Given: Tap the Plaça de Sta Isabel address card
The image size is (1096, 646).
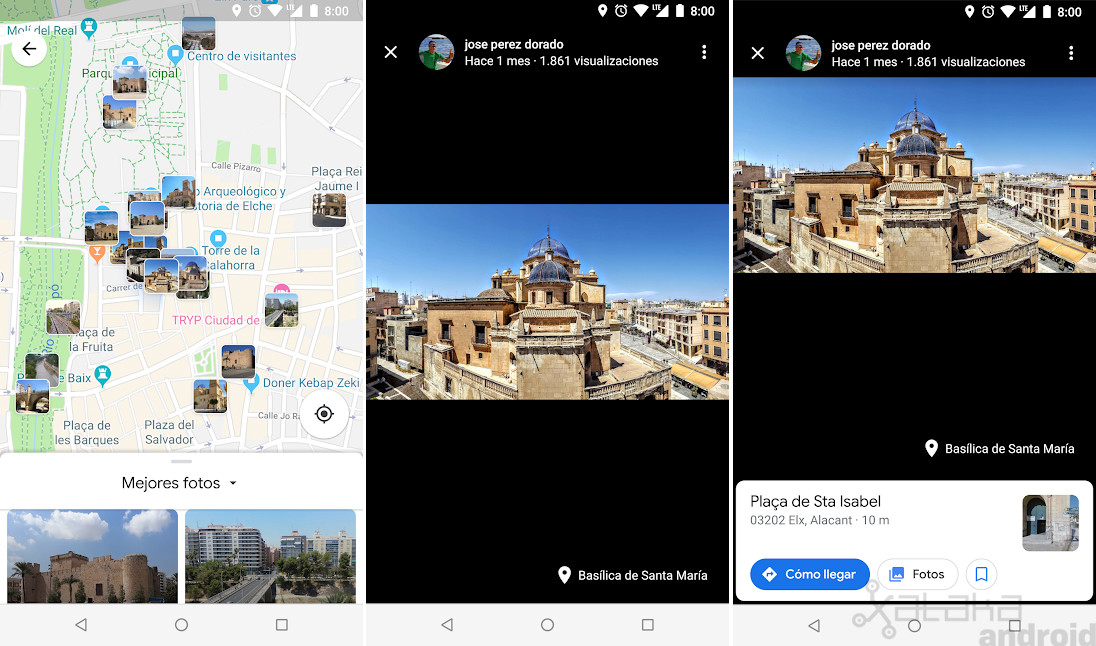Looking at the screenshot, I should 850,509.
